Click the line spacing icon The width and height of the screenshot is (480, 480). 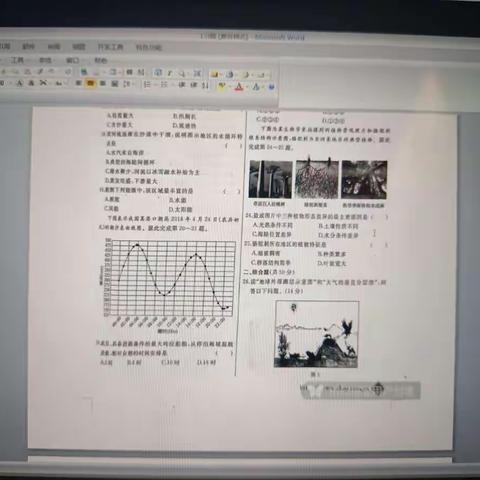tap(126, 84)
